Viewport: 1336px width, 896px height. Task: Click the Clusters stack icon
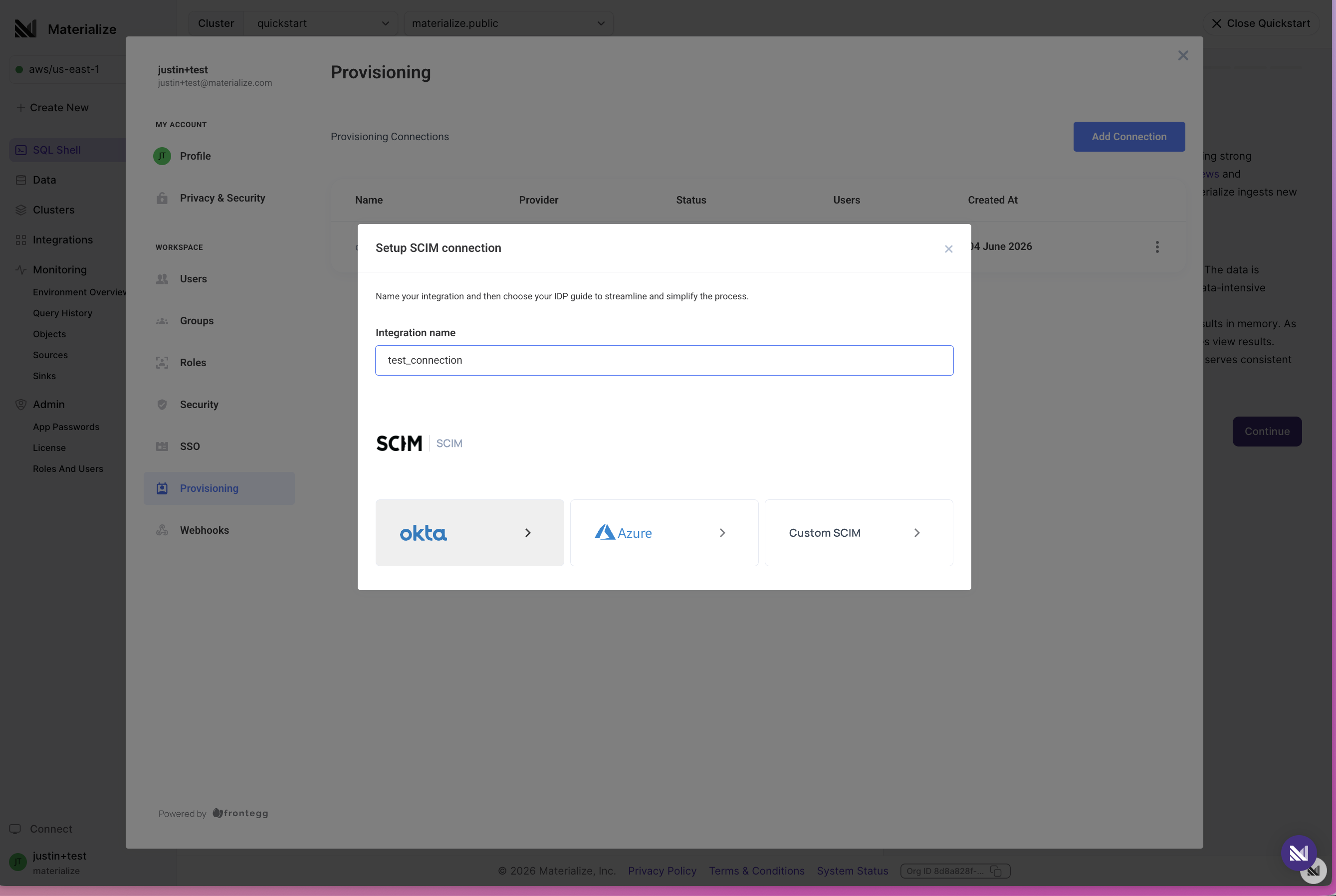[21, 210]
